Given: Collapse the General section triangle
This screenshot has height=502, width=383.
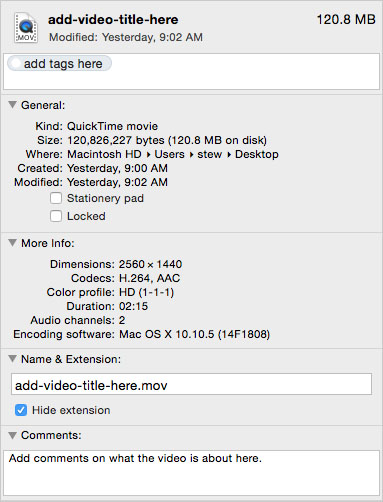Looking at the screenshot, I should click(x=13, y=105).
